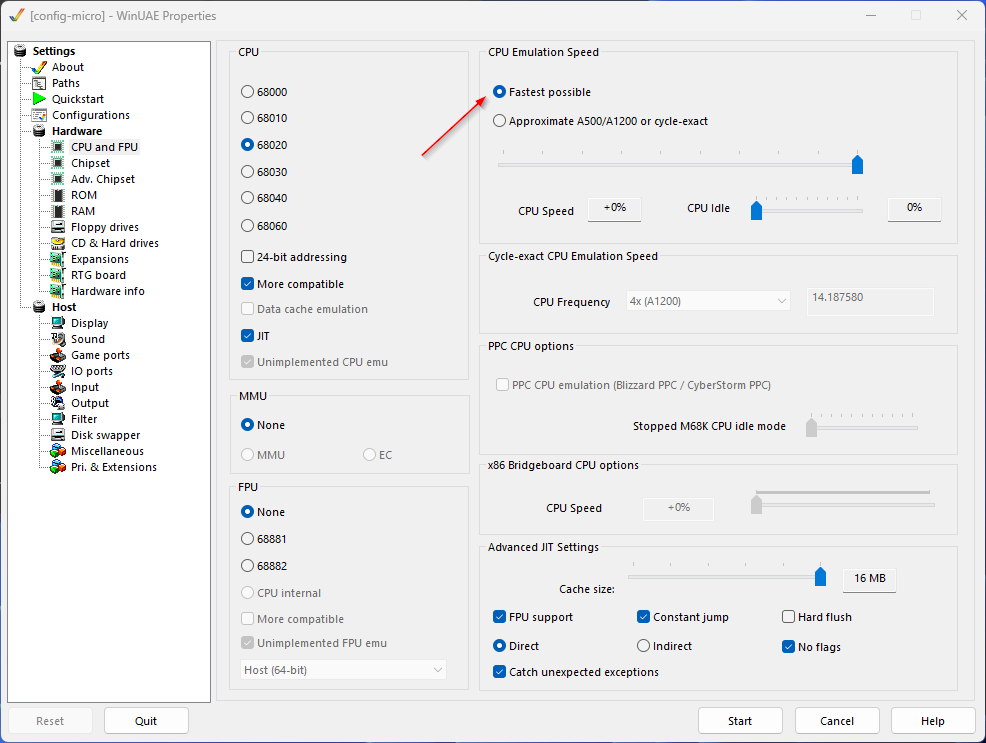This screenshot has width=986, height=743.
Task: Click the Quit button
Action: [x=146, y=721]
